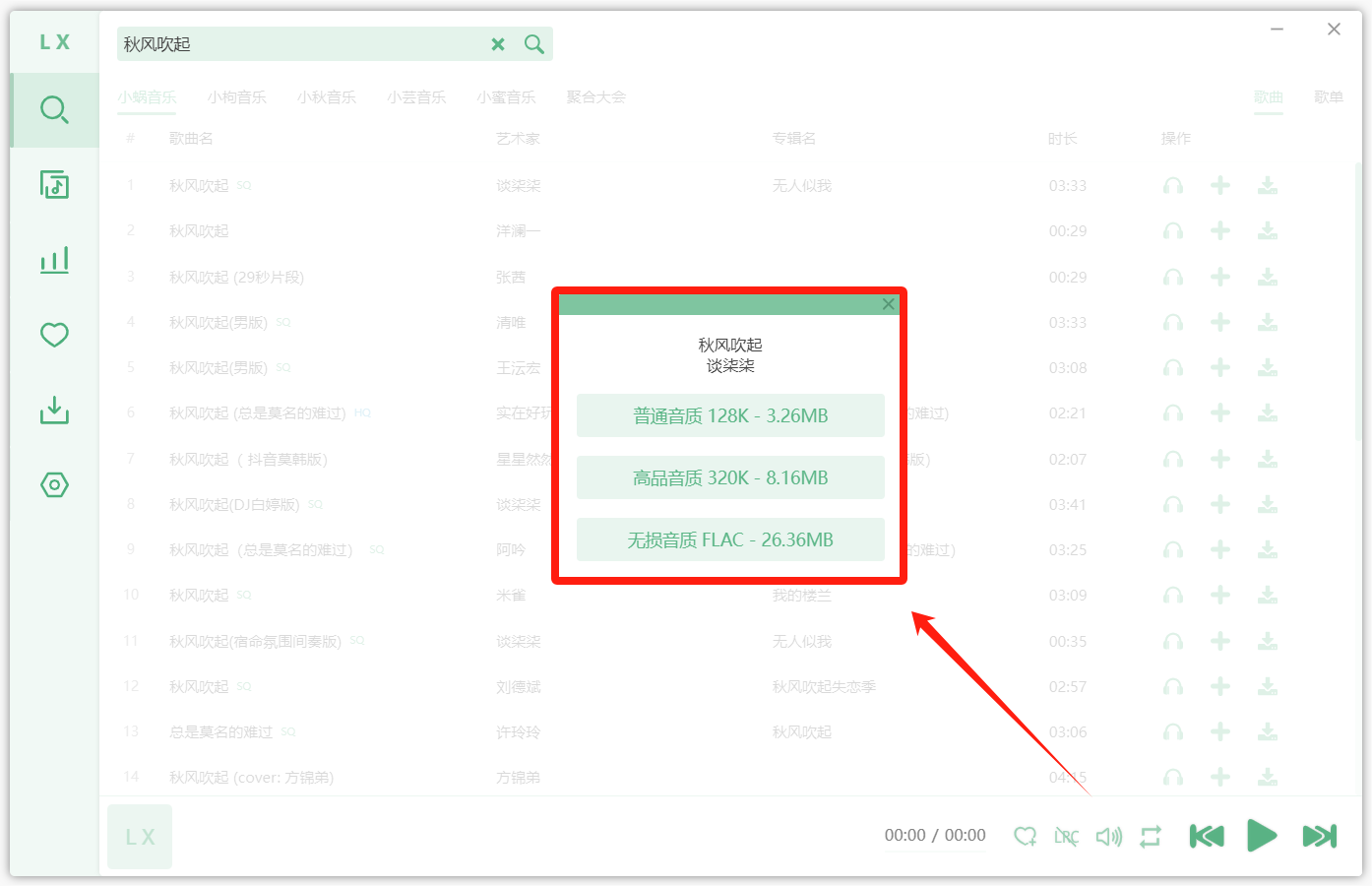The width and height of the screenshot is (1372, 886).
Task: Open the playlist library sidebar icon
Action: pyautogui.click(x=54, y=184)
